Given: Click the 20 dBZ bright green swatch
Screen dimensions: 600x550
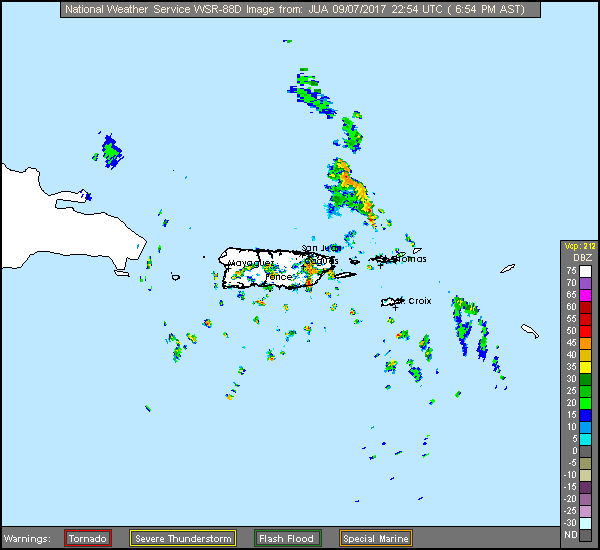Looking at the screenshot, I should pos(585,403).
